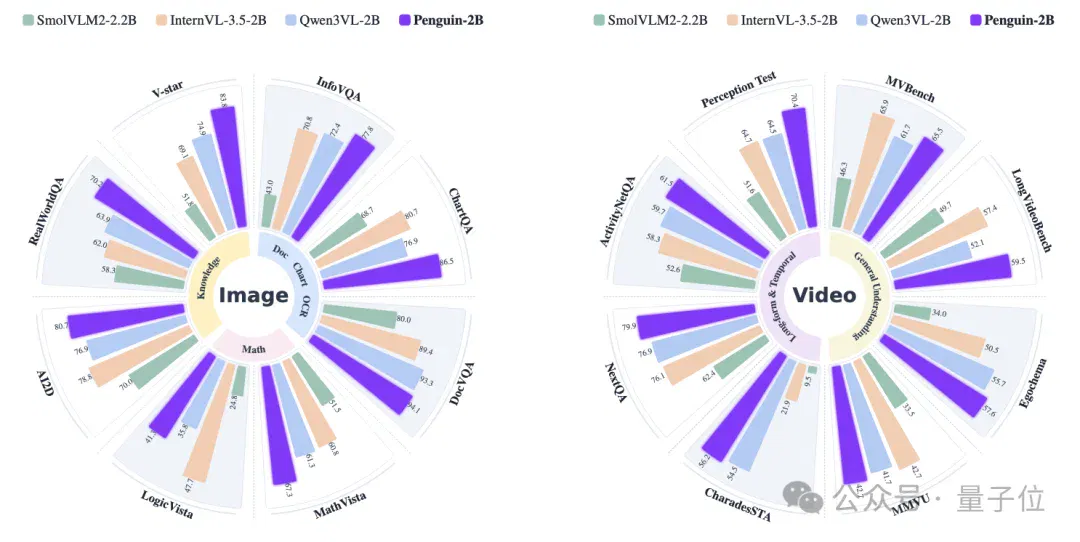Screen dimensions: 1080x542
Task: Click the purple 79.9 NextQA bar
Action: point(696,321)
